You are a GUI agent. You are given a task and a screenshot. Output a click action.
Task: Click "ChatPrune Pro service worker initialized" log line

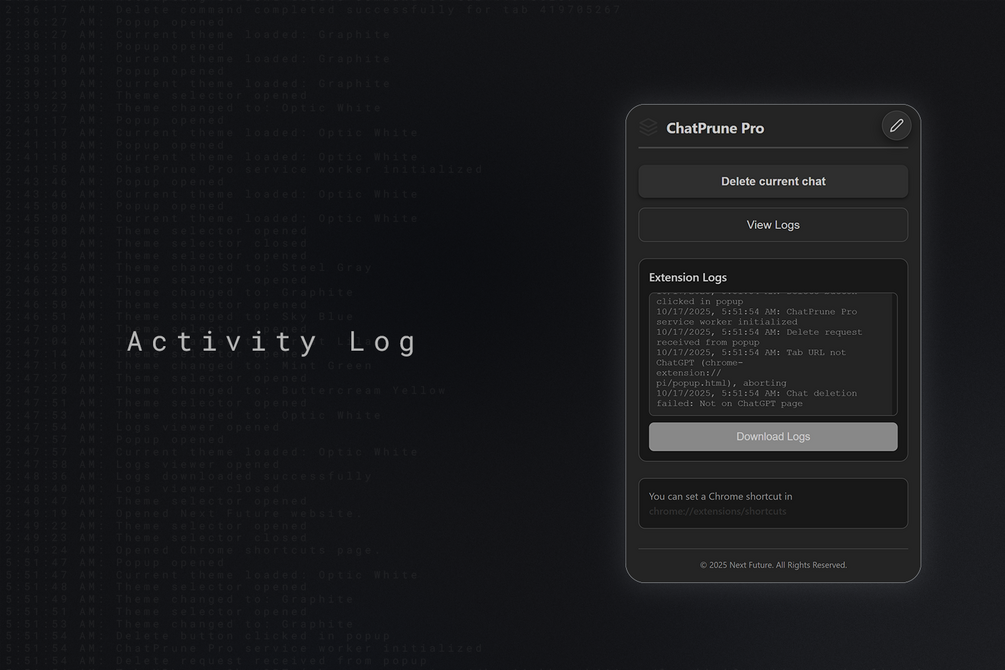(756, 317)
